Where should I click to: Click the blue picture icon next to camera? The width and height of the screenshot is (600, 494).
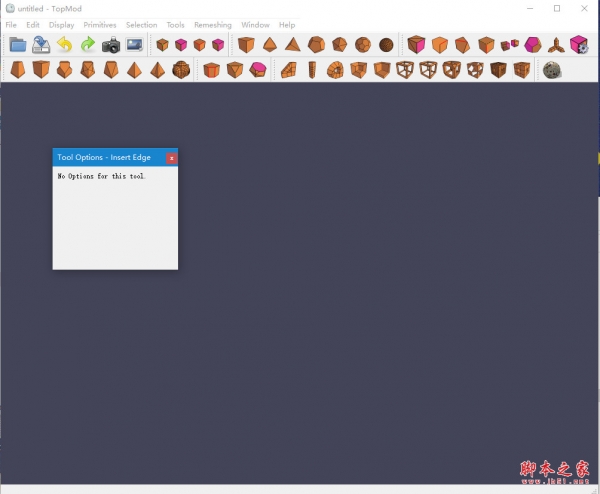[x=134, y=45]
